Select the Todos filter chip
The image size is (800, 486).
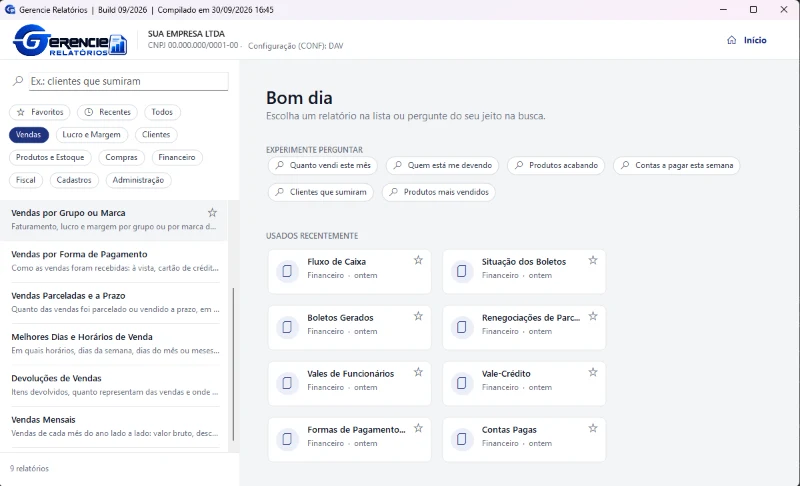pos(162,112)
